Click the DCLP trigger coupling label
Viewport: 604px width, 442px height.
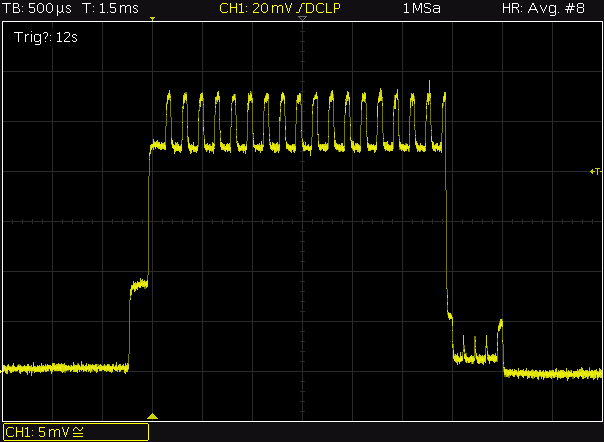(x=323, y=8)
